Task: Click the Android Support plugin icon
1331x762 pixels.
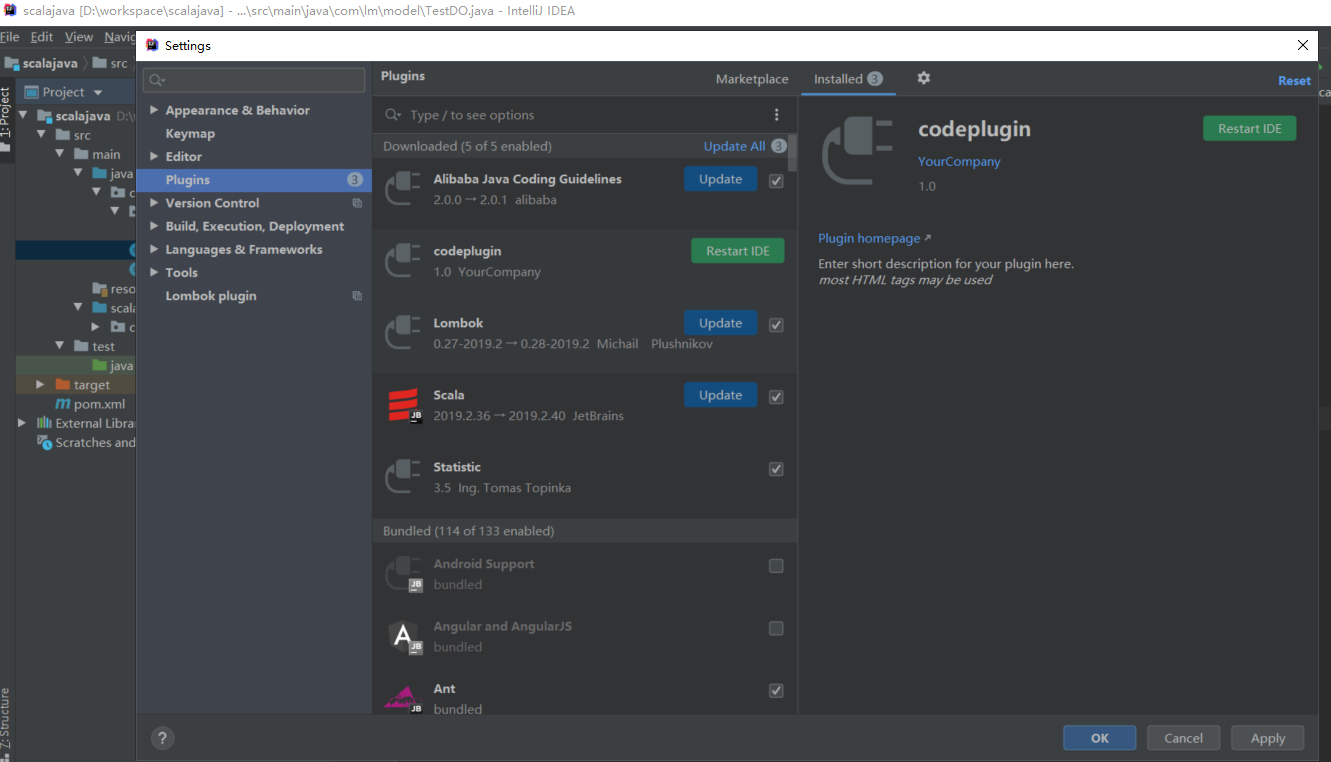Action: pos(404,574)
